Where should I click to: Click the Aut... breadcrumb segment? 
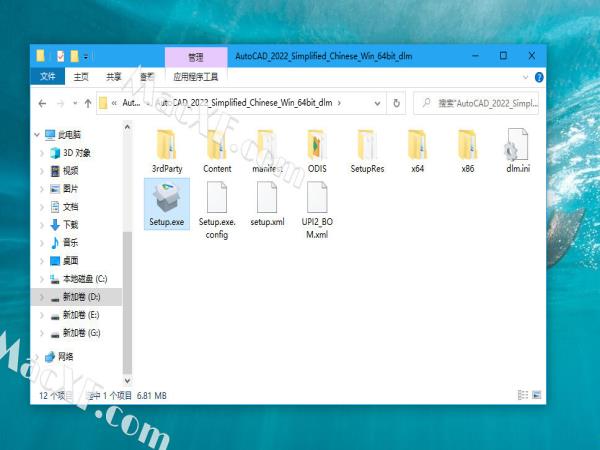click(x=131, y=103)
